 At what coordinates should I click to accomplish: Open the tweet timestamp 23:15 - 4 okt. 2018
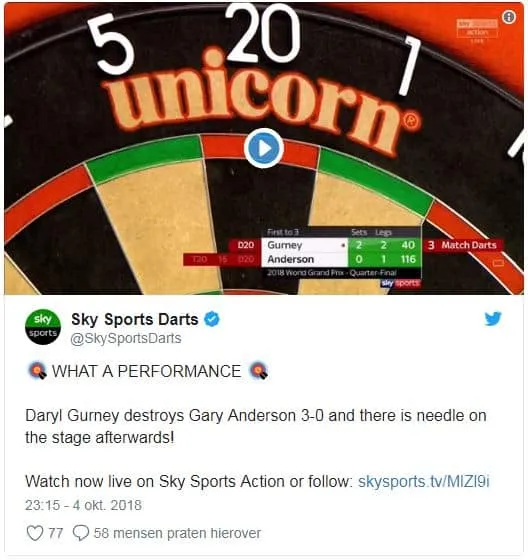pos(83,505)
